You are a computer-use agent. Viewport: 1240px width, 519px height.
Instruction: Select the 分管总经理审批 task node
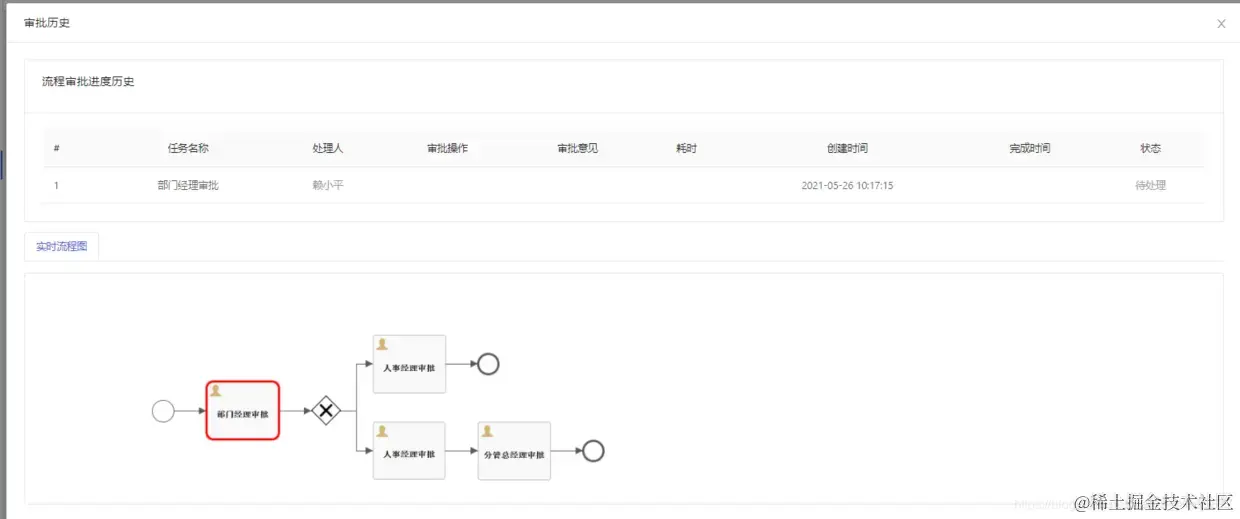coord(514,451)
